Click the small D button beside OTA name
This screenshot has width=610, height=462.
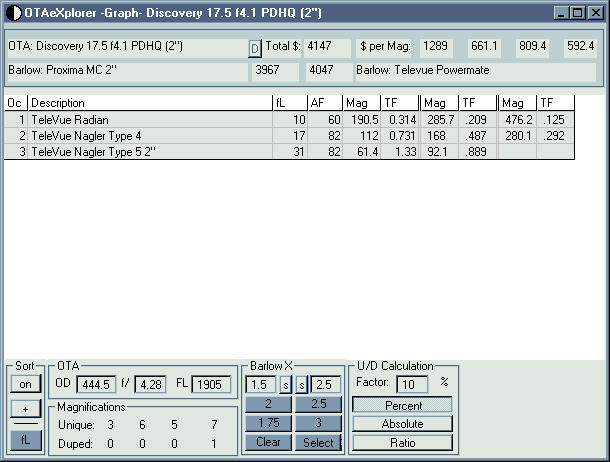coord(254,49)
